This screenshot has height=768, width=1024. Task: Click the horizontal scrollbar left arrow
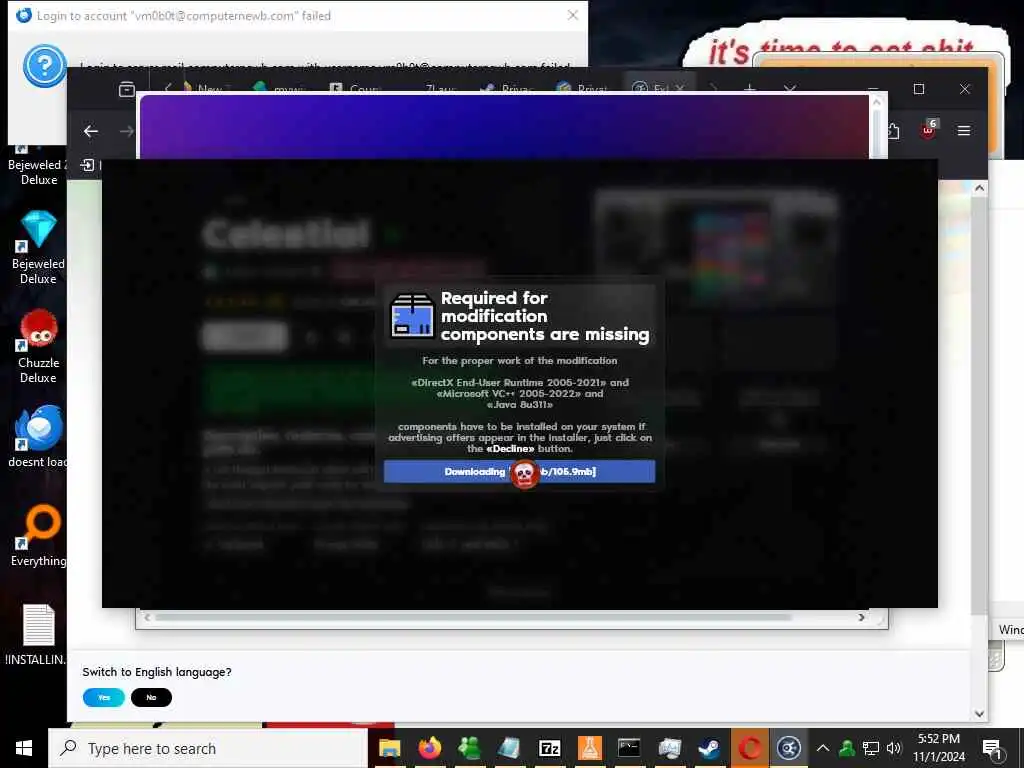pos(148,617)
